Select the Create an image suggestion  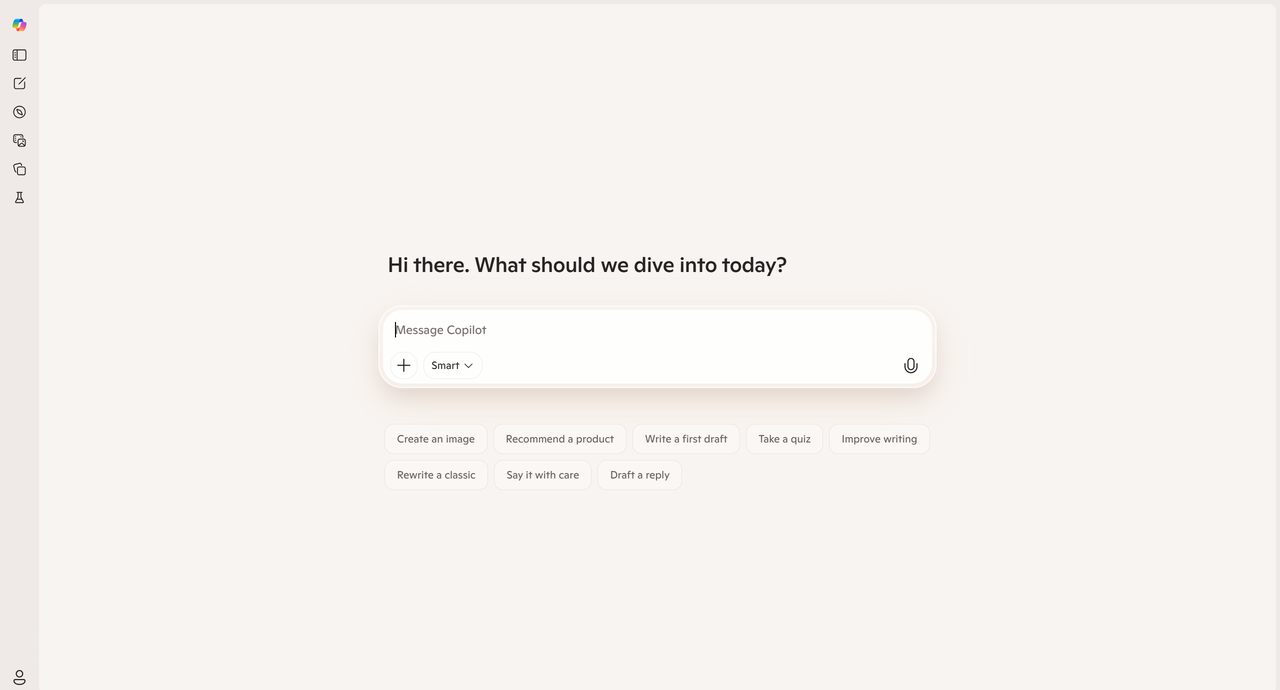point(435,438)
